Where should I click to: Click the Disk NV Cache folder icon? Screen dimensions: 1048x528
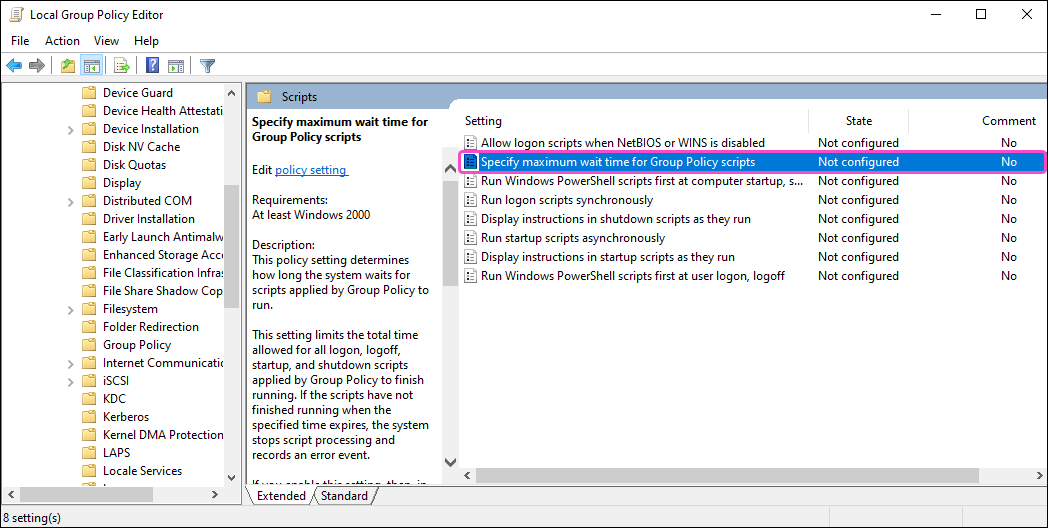coord(89,147)
